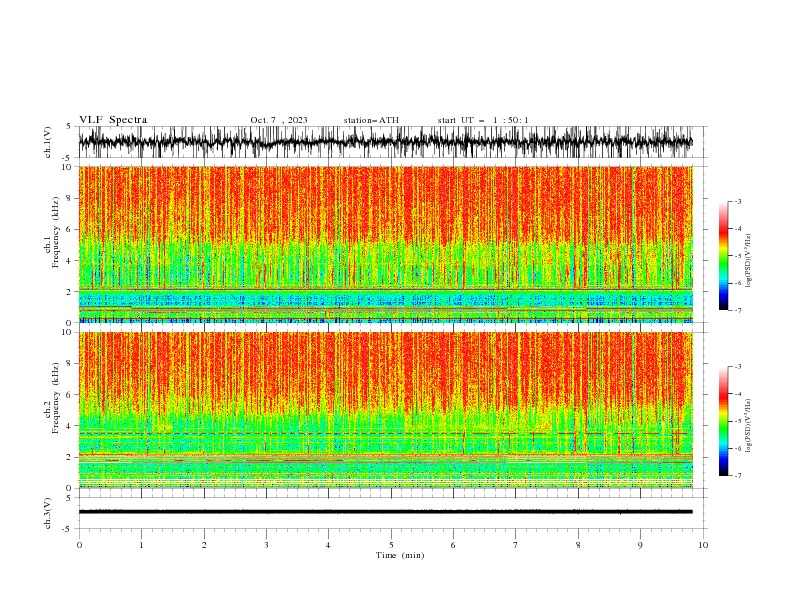Select the date text "Oct. 7 , 2023"
This screenshot has height=612, width=792.
tap(279, 120)
